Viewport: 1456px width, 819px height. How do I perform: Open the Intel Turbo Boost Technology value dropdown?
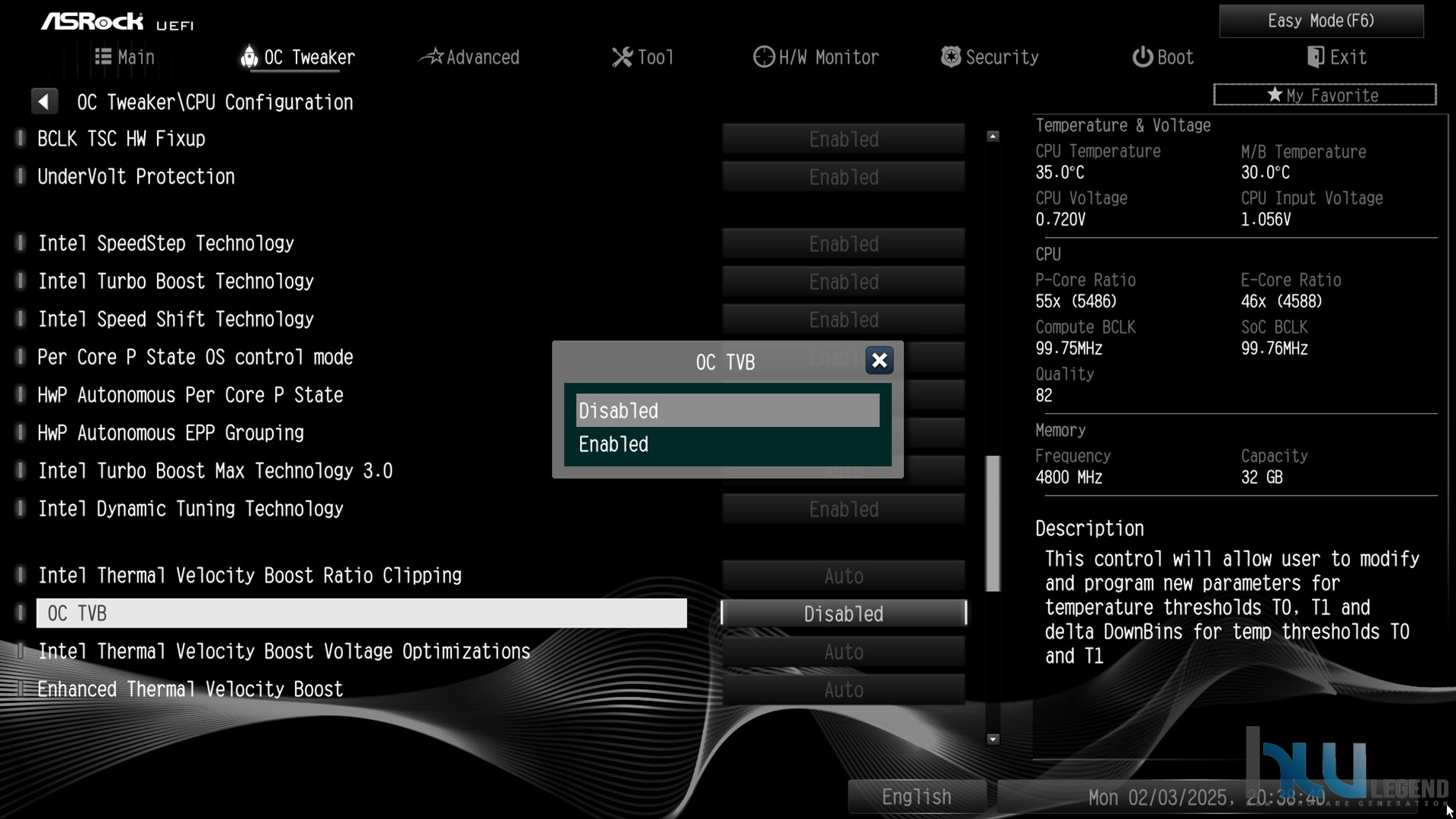click(x=843, y=281)
